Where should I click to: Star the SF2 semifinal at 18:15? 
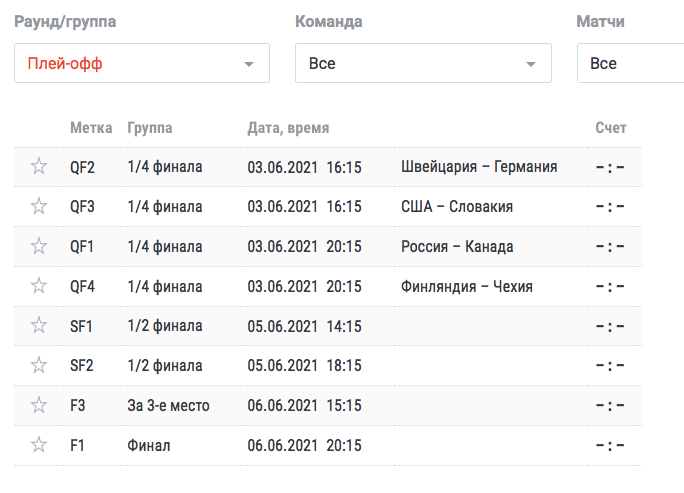(39, 365)
